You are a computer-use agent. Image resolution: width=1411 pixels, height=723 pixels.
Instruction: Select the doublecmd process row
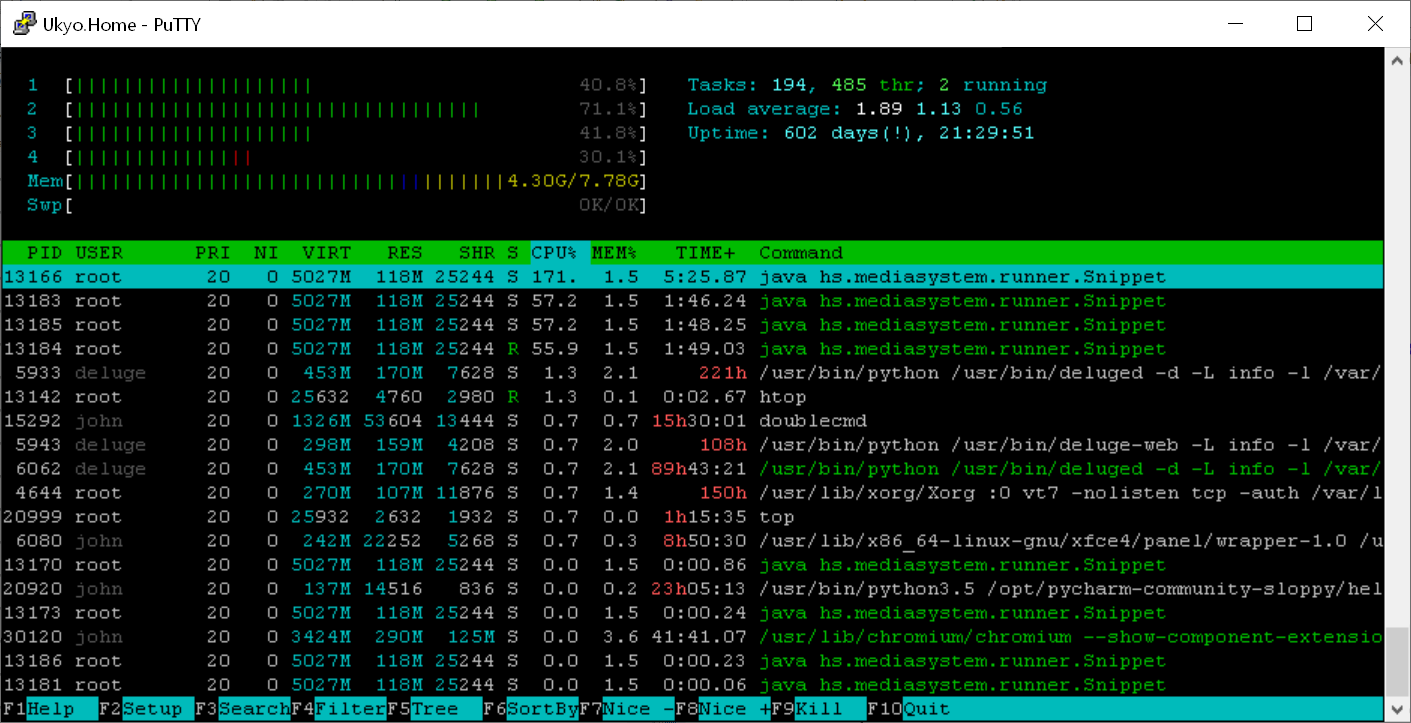(x=693, y=421)
